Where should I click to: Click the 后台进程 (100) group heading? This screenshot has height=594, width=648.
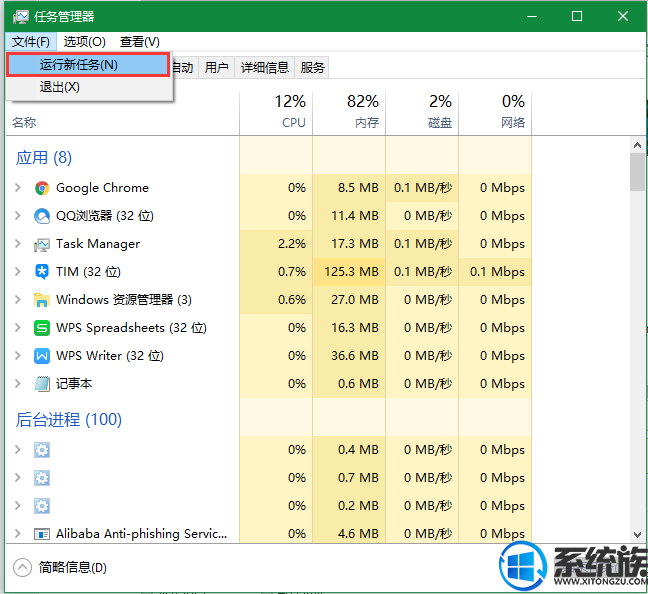point(69,420)
